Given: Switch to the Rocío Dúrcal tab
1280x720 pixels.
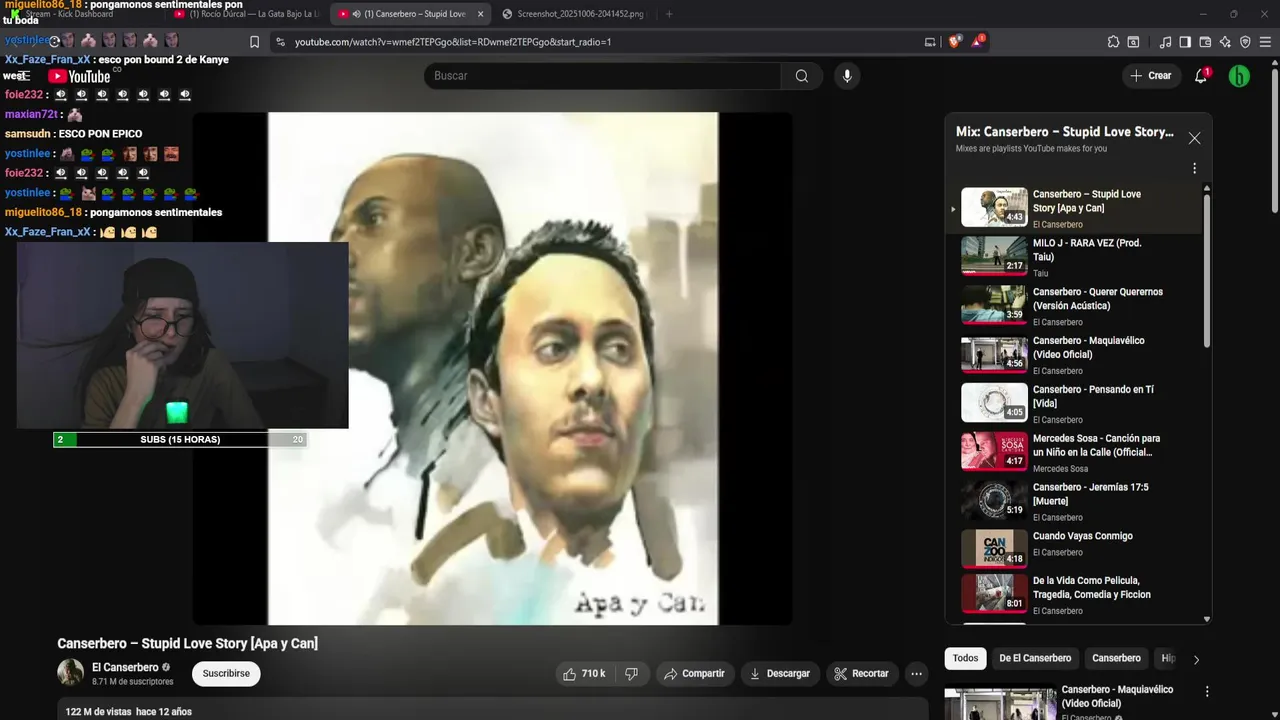Looking at the screenshot, I should 245,14.
